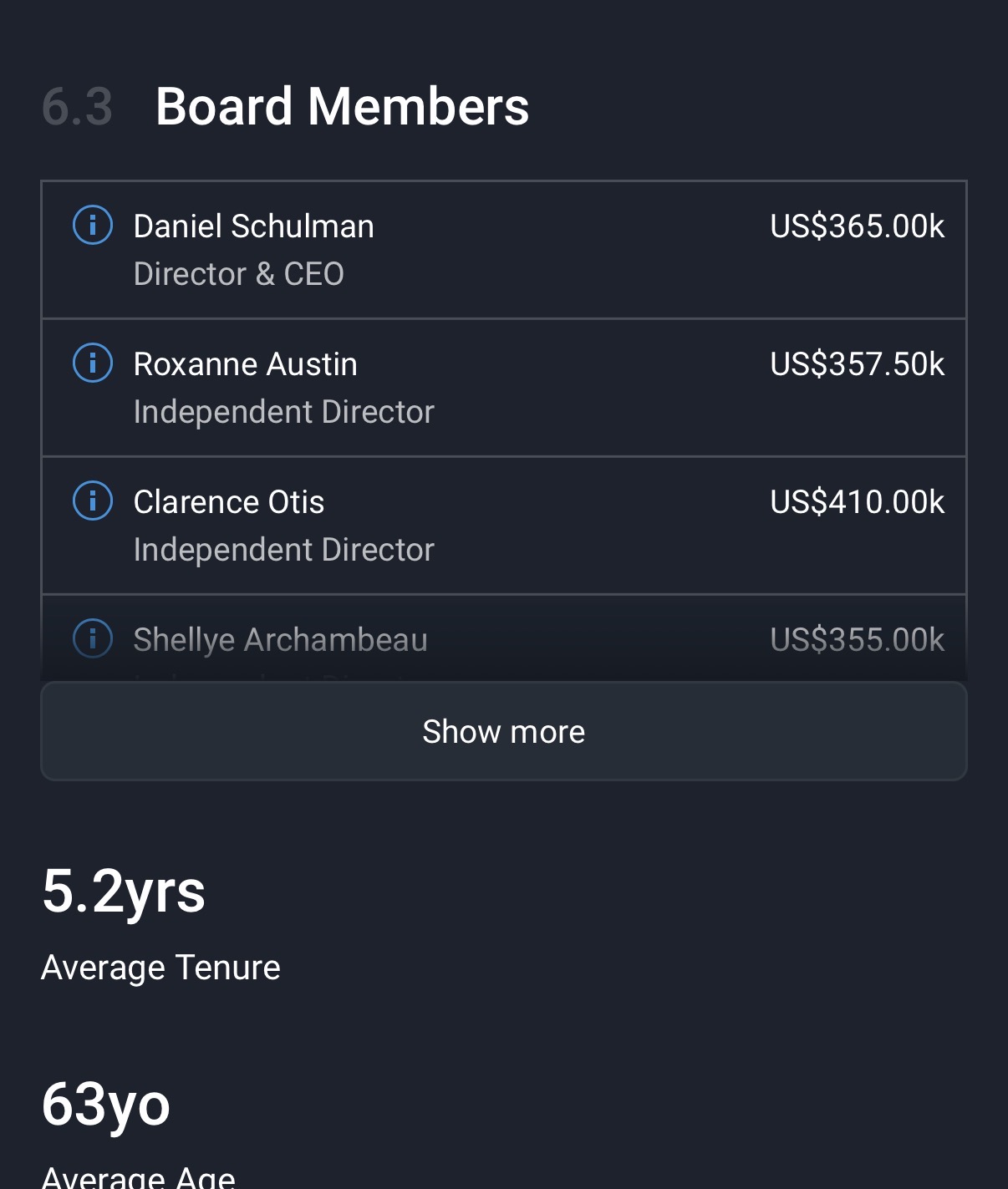Open info icon beside Daniel Schulman

(93, 226)
